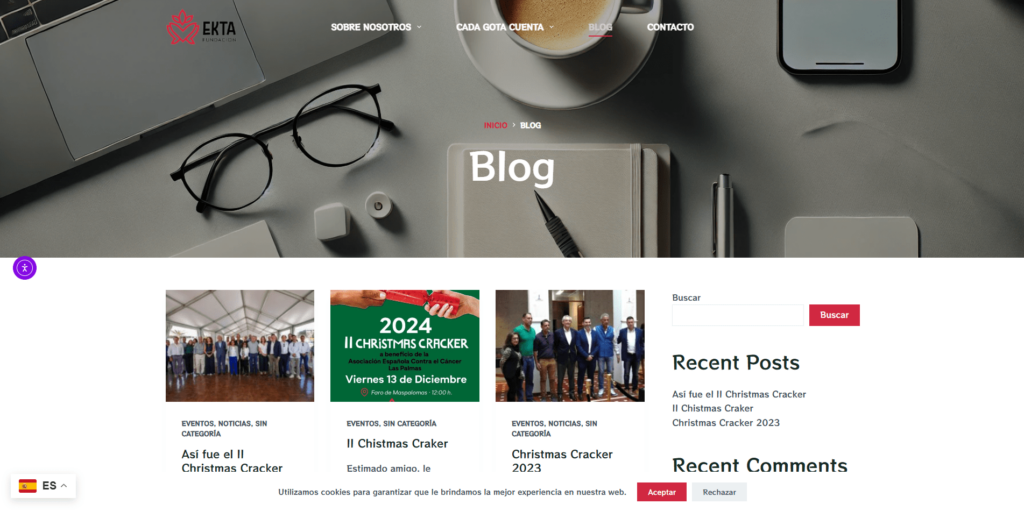Viewport: 1024px width, 511px height.
Task: Expand the Cada Gota Cuenta submenu arrow
Action: (x=551, y=27)
